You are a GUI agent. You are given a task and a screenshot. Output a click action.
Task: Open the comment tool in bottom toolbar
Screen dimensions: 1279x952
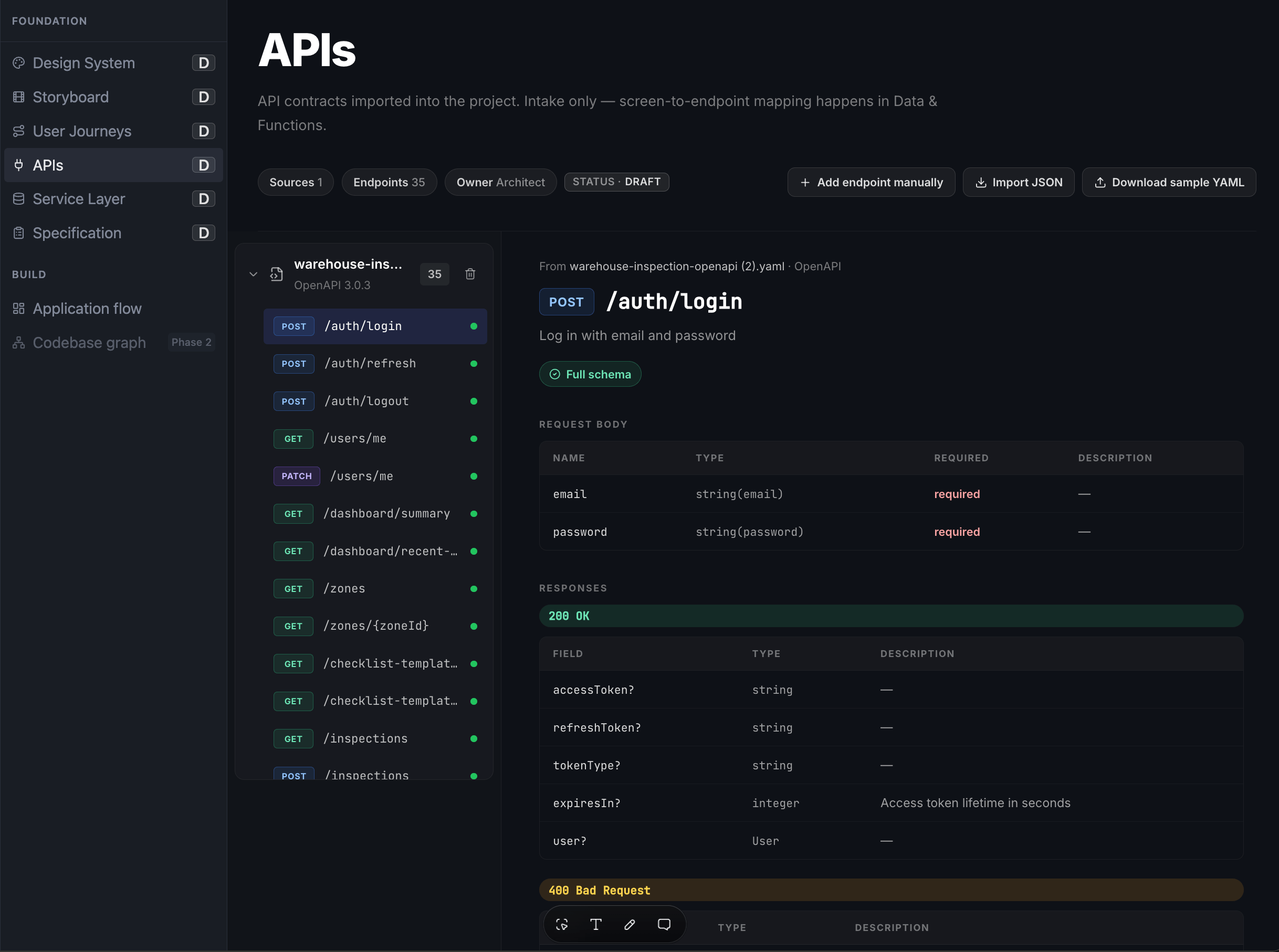pyautogui.click(x=664, y=924)
